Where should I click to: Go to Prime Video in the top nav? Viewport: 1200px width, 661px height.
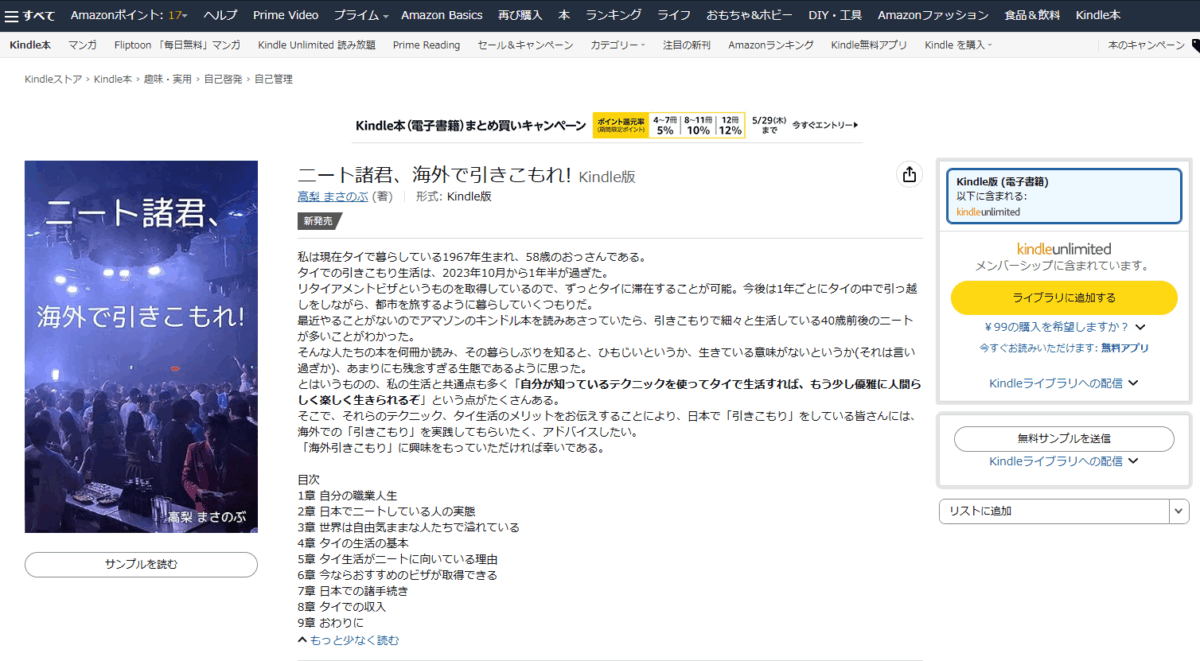[x=286, y=15]
